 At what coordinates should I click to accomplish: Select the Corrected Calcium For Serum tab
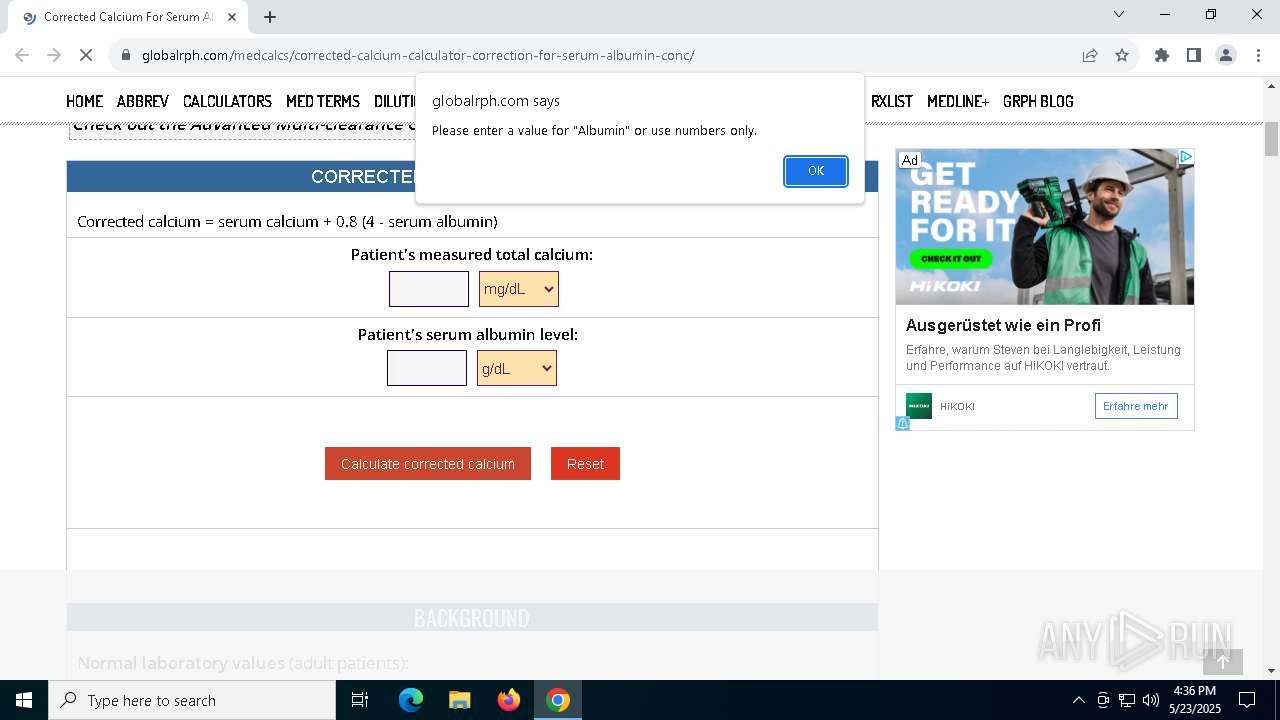[x=128, y=17]
